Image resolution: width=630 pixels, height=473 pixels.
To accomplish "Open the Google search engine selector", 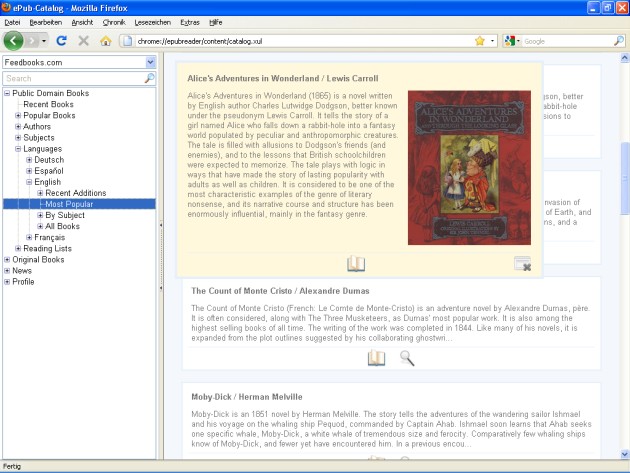I will click(x=512, y=41).
